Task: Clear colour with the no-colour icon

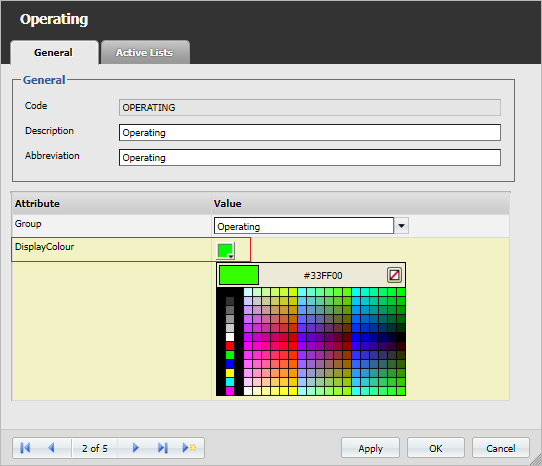Action: (394, 275)
